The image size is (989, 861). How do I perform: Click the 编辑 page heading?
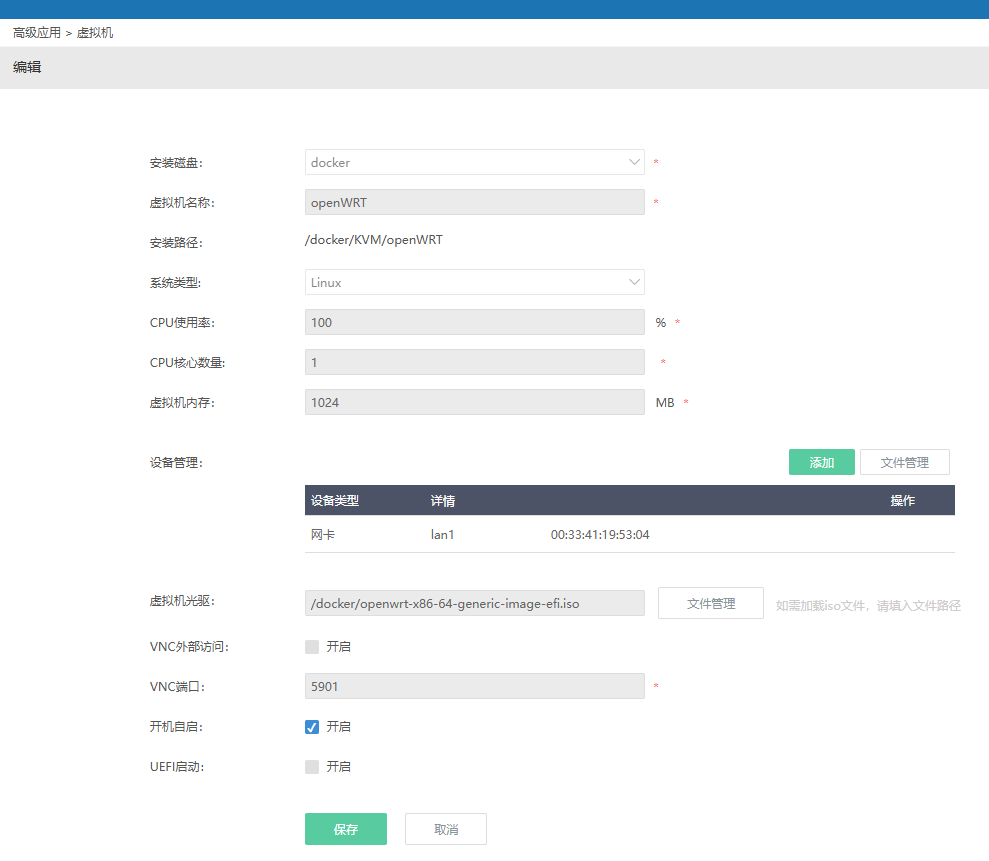coord(27,67)
